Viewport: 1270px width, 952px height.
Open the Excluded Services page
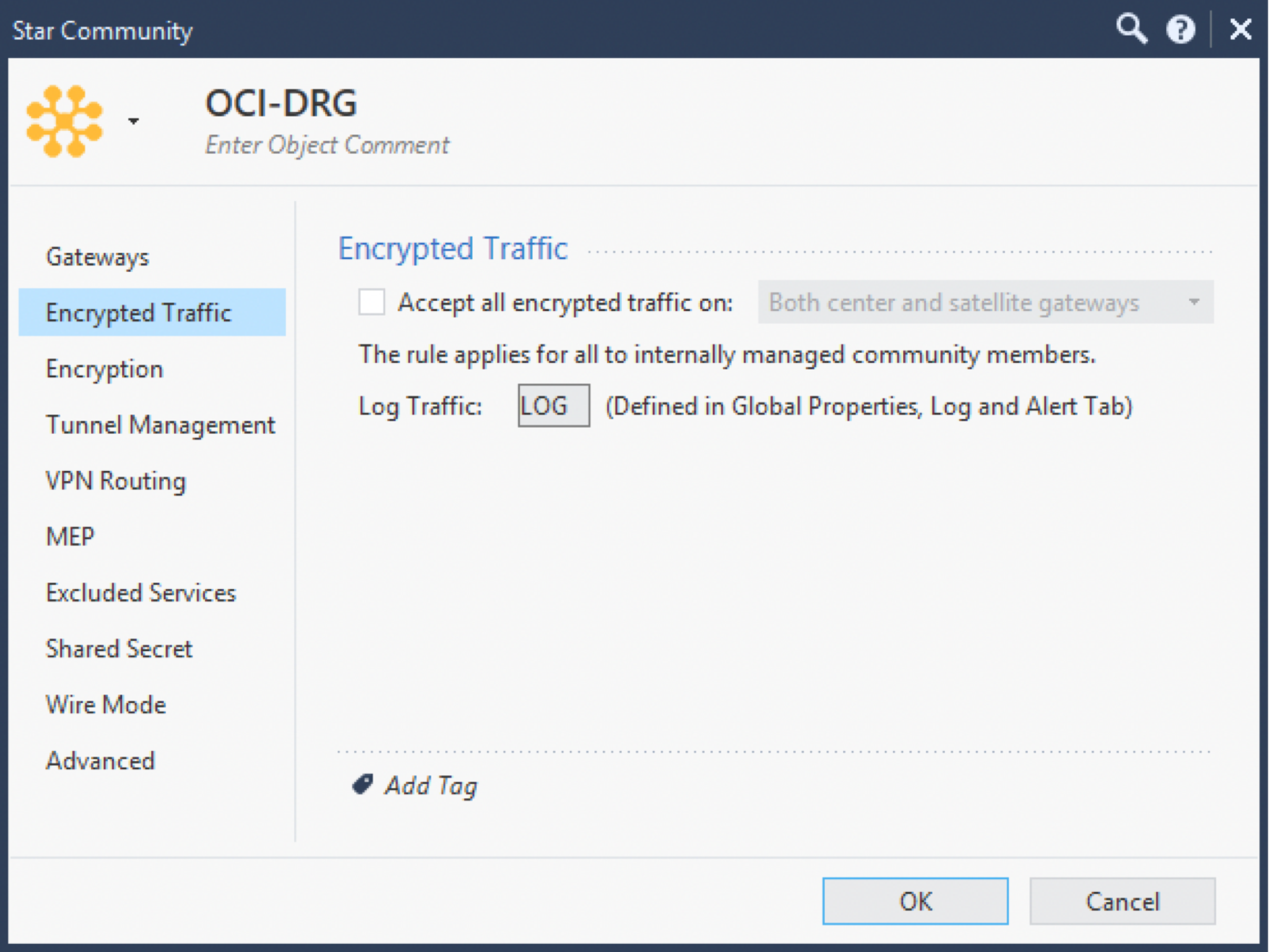pos(140,593)
